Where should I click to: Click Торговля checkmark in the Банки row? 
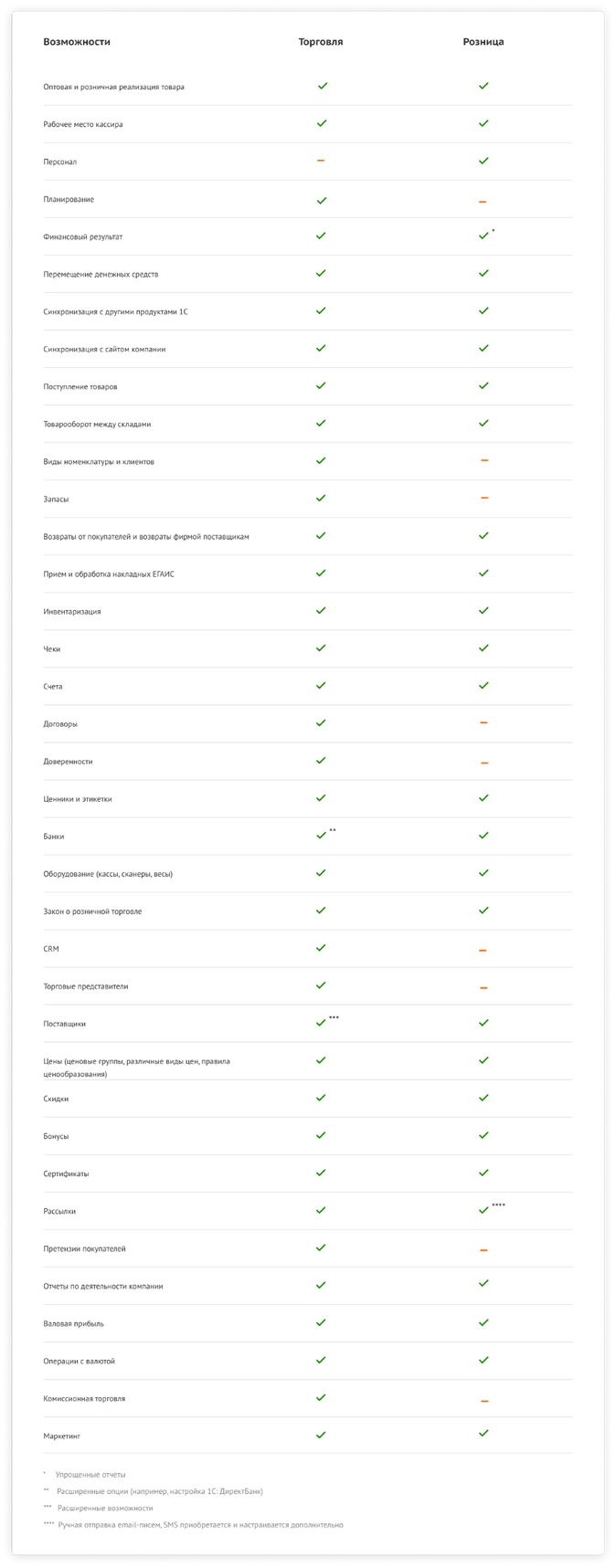[x=321, y=836]
